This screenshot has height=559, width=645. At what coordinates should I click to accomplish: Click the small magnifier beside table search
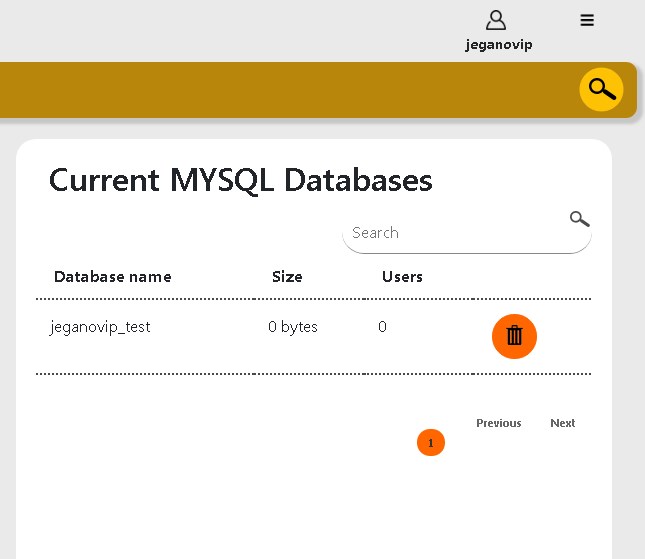tap(579, 218)
